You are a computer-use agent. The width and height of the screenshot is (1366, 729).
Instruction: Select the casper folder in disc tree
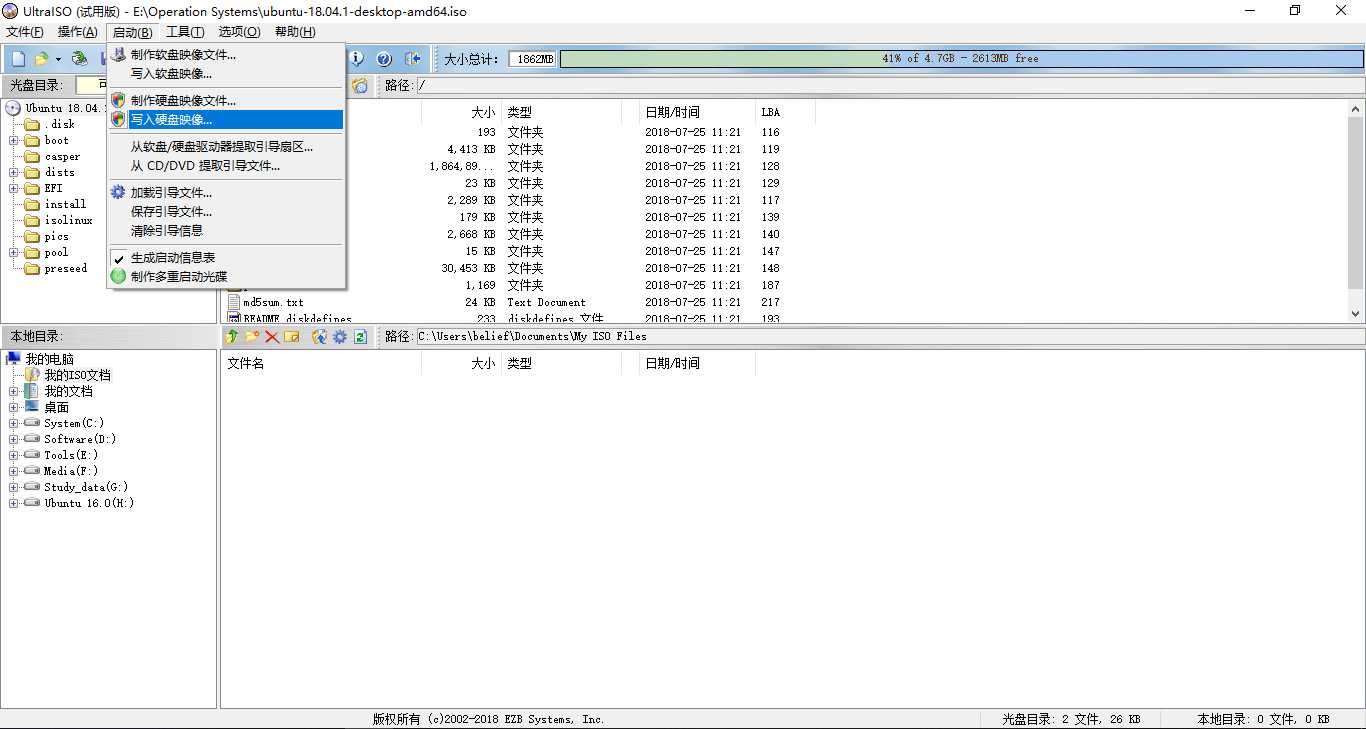tap(62, 157)
